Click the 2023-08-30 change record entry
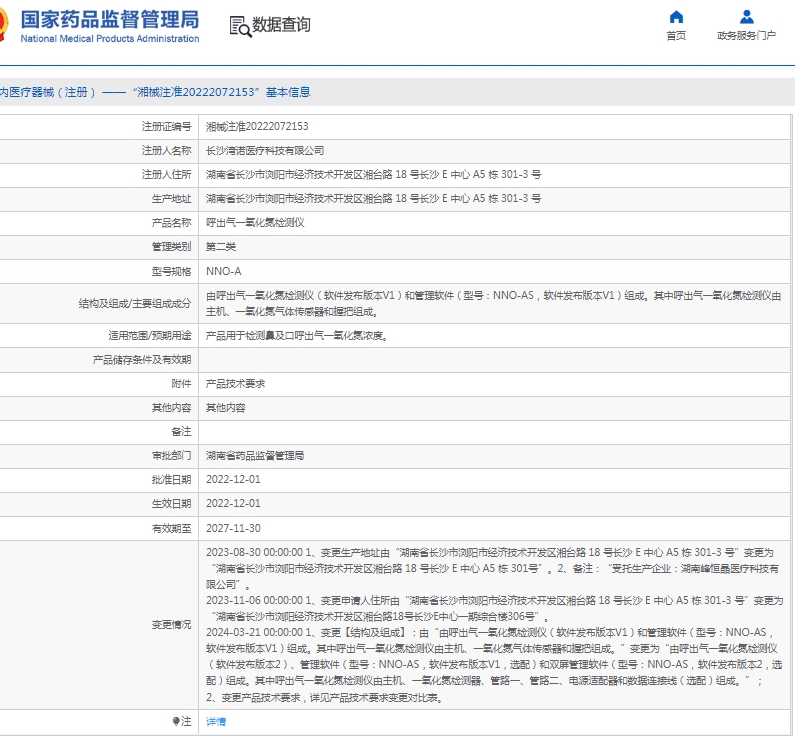The image size is (795, 742). point(492,568)
